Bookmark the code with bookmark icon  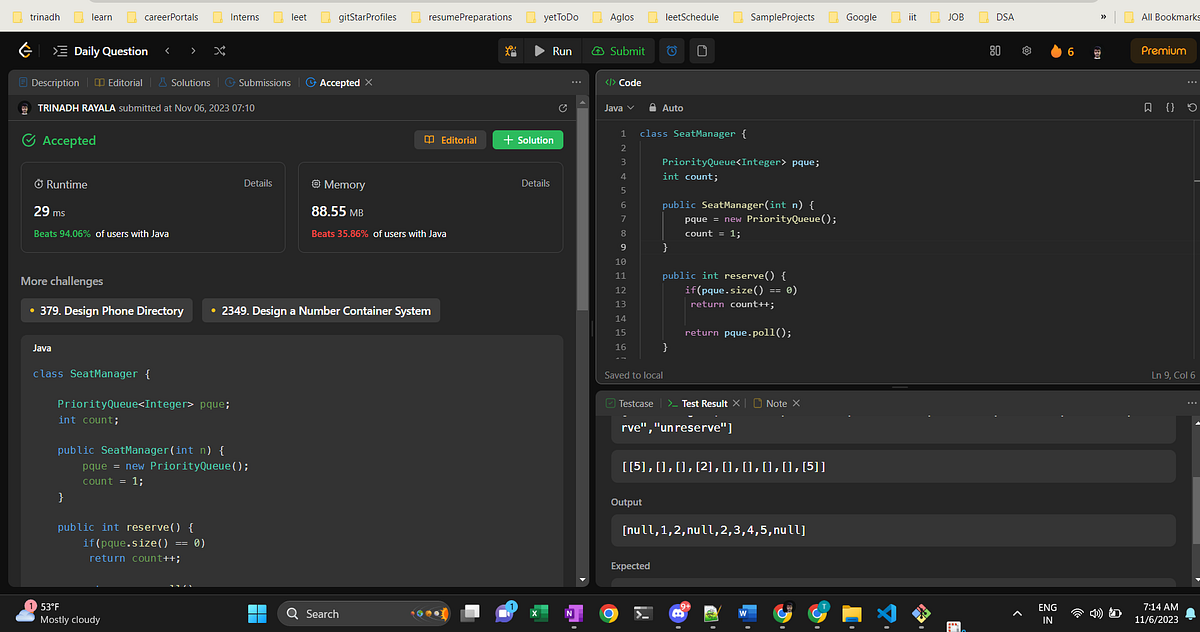click(x=1148, y=108)
